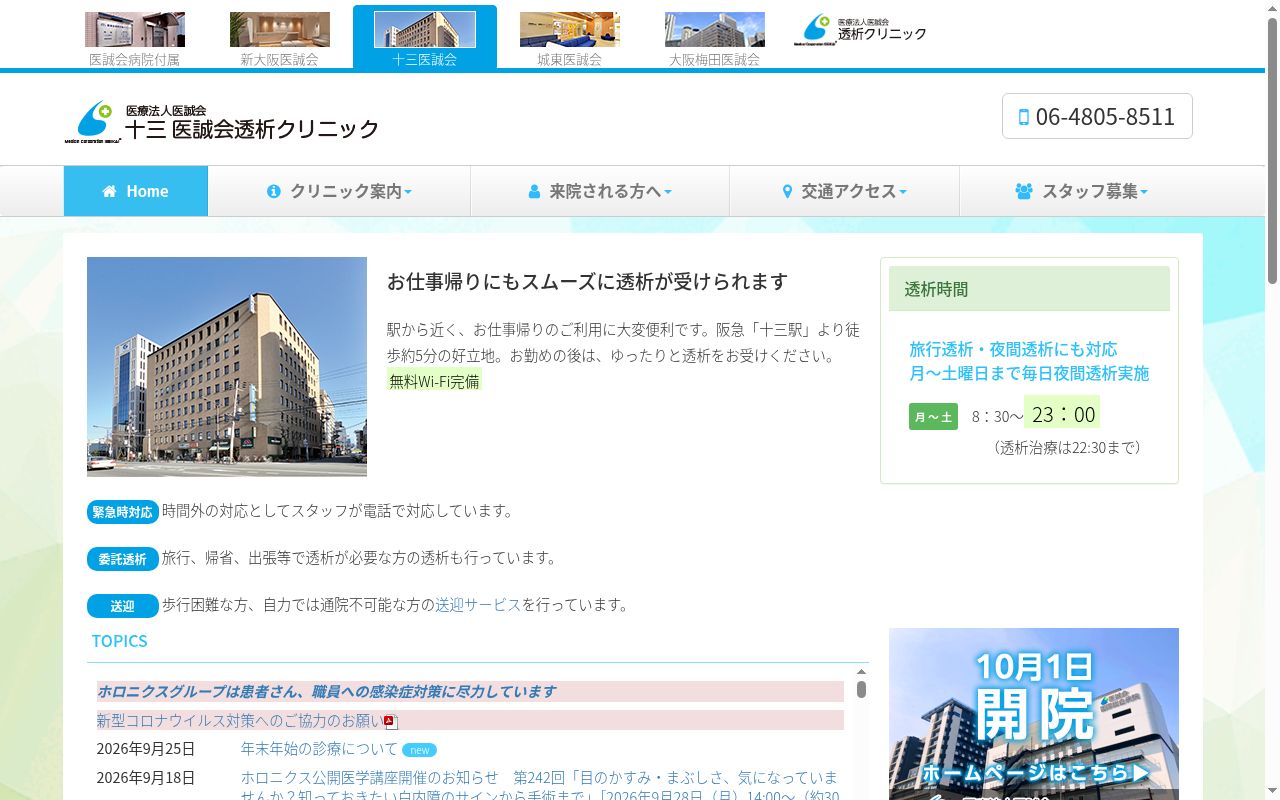Click the 委託透析 badge
1280x800 pixels.
[x=123, y=559]
